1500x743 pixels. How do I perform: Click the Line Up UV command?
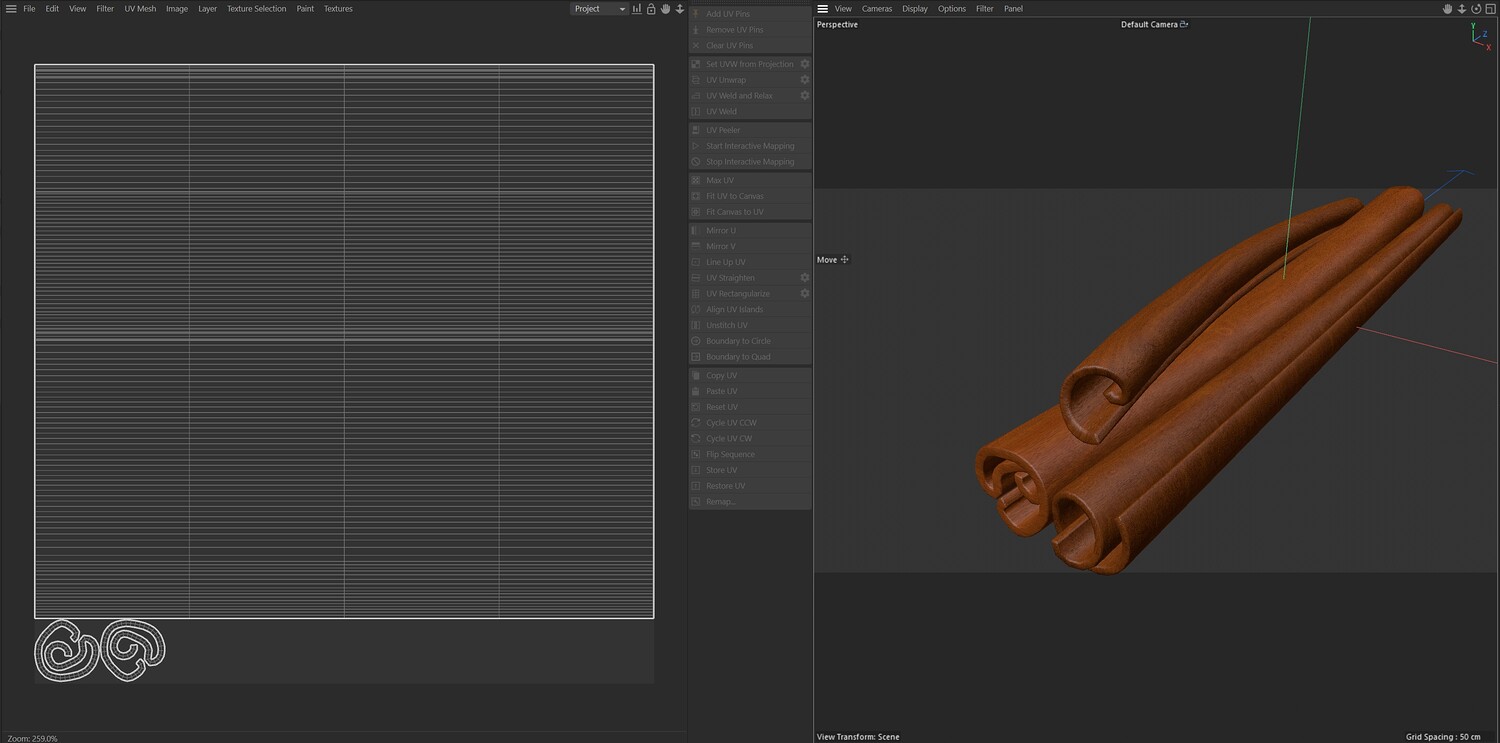click(750, 262)
